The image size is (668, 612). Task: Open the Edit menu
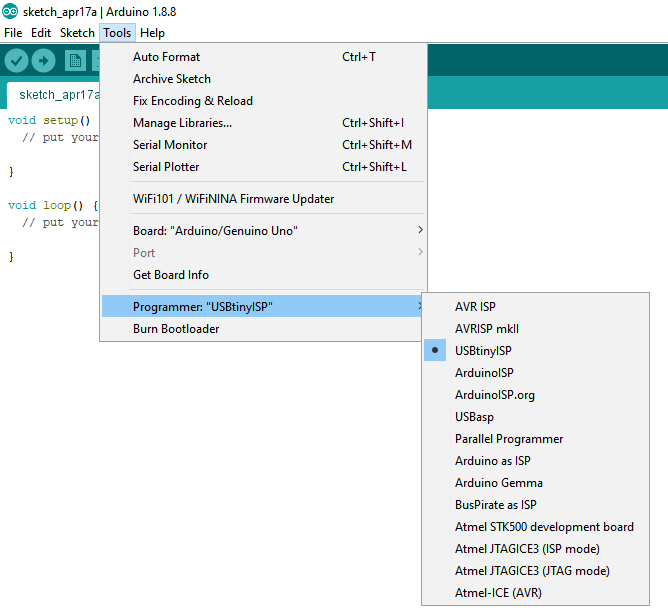[x=41, y=33]
